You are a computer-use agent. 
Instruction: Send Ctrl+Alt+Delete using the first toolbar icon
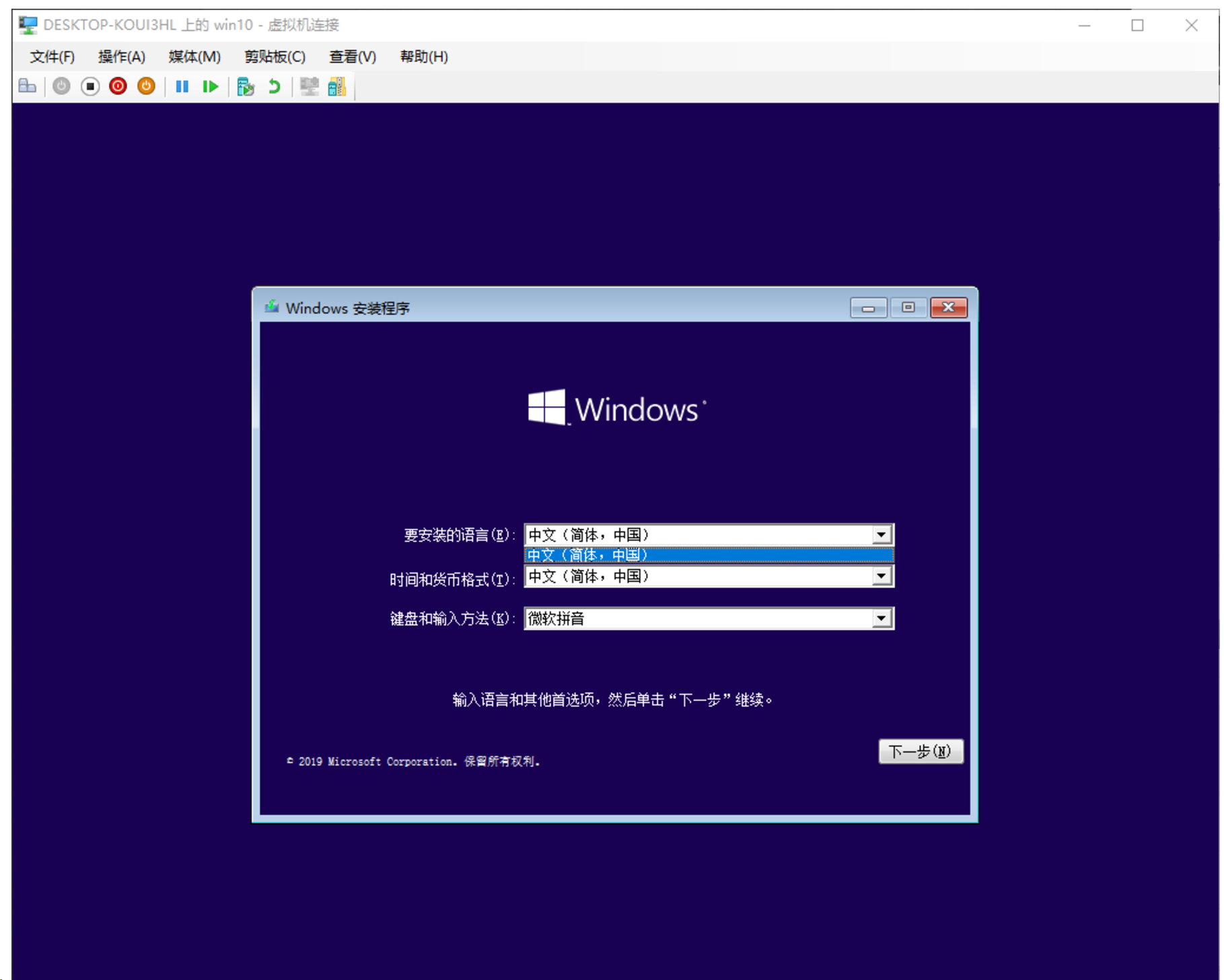tap(28, 86)
